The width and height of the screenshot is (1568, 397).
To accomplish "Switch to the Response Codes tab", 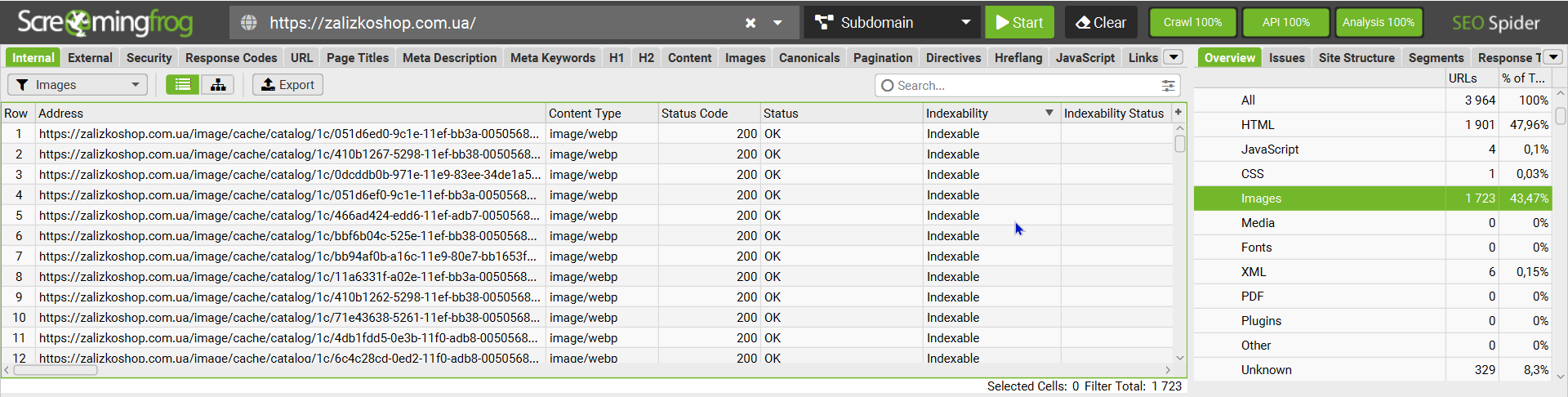I will pos(231,58).
